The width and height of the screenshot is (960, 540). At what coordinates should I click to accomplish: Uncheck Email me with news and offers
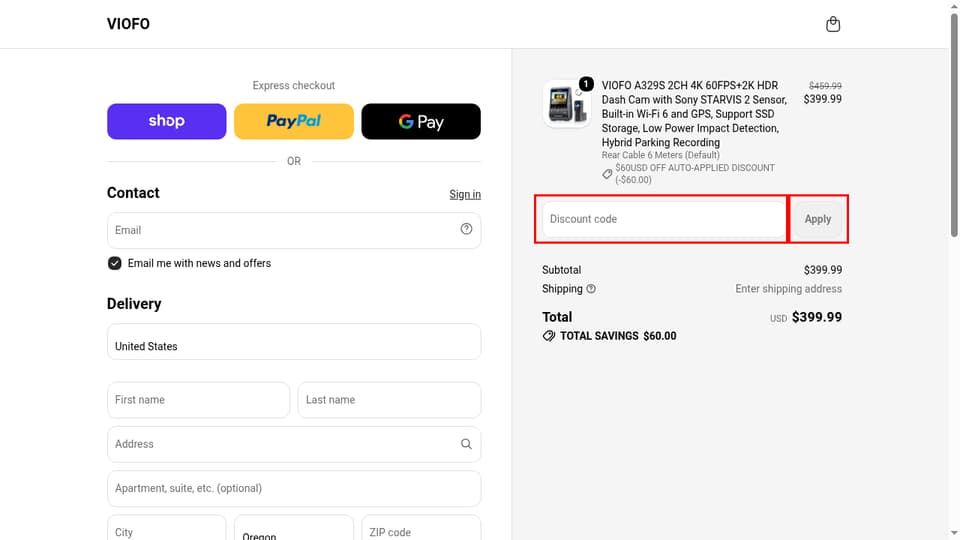point(114,263)
